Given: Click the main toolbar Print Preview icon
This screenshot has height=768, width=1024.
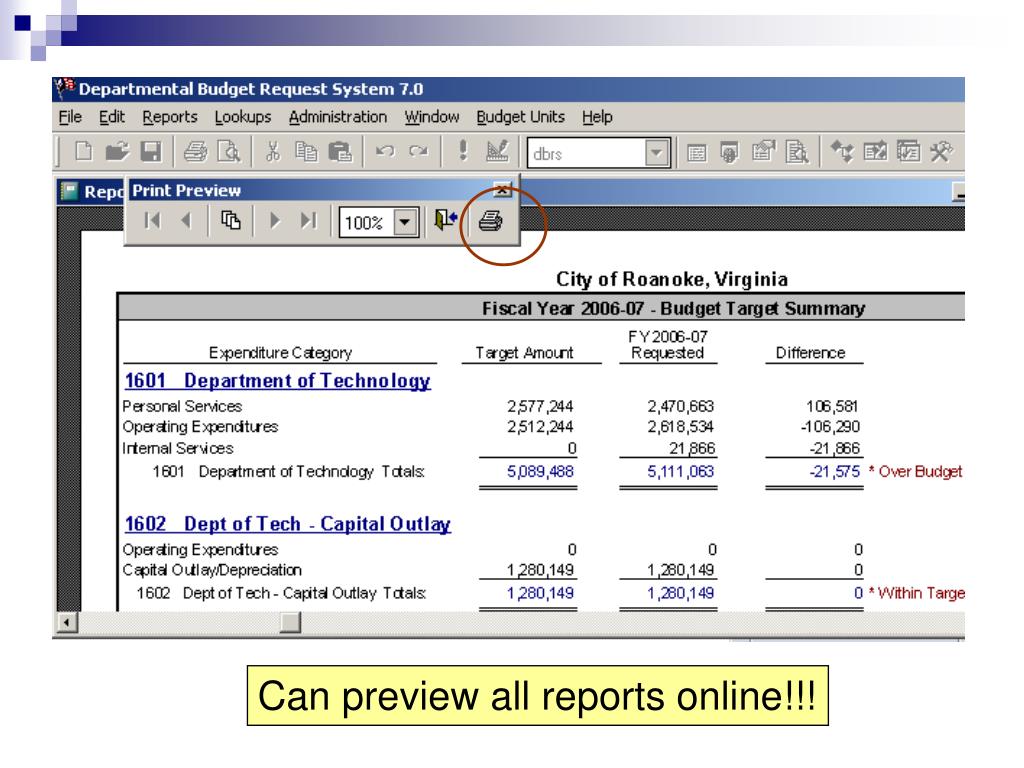Looking at the screenshot, I should pos(228,152).
